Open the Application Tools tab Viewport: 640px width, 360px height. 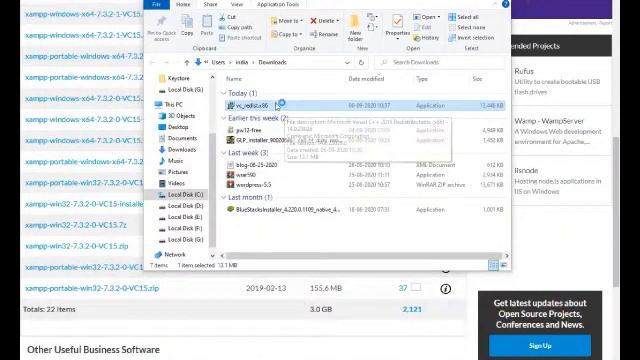point(278,4)
